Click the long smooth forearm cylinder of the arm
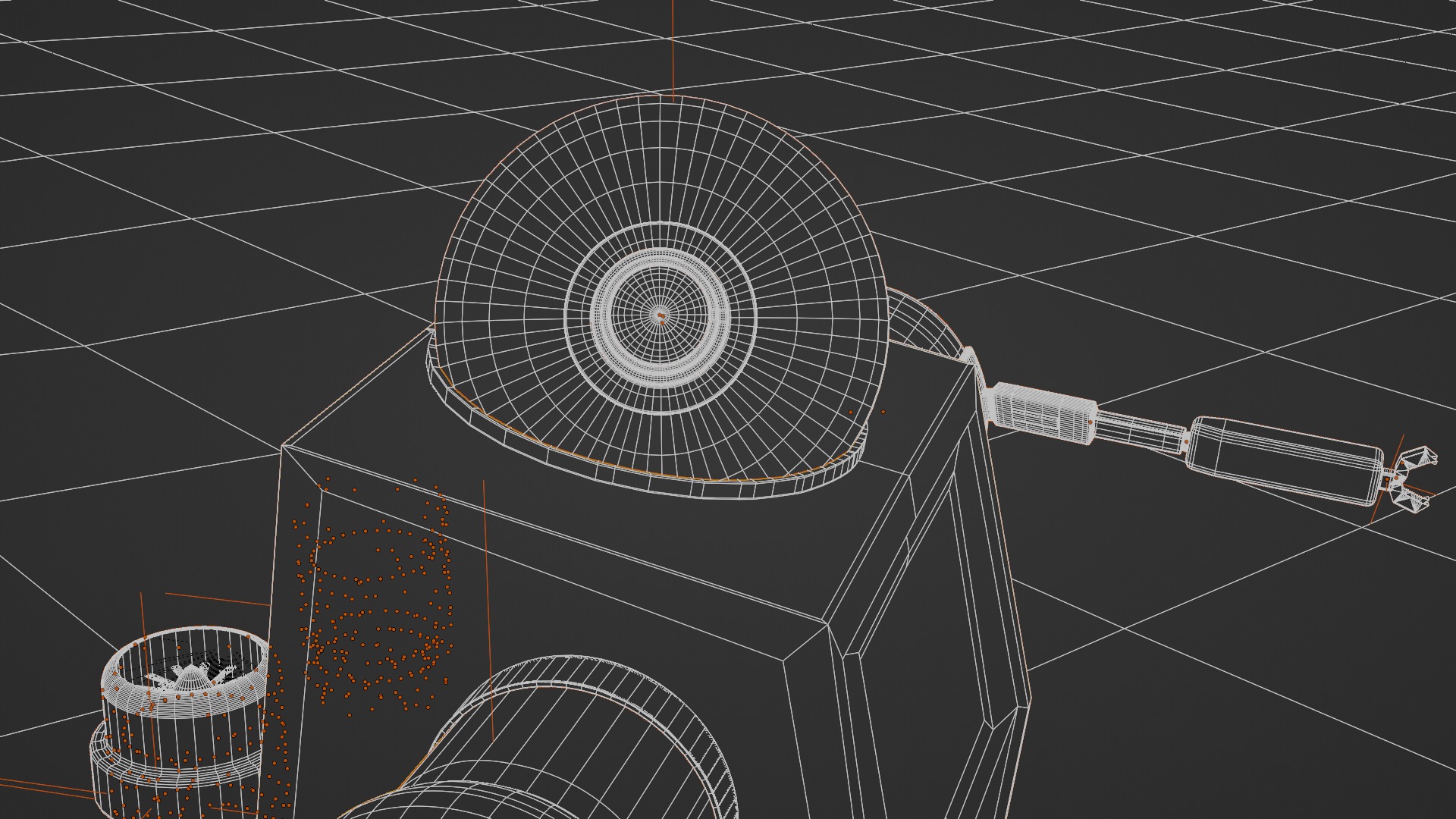Image resolution: width=1456 pixels, height=819 pixels. pyautogui.click(x=1284, y=460)
